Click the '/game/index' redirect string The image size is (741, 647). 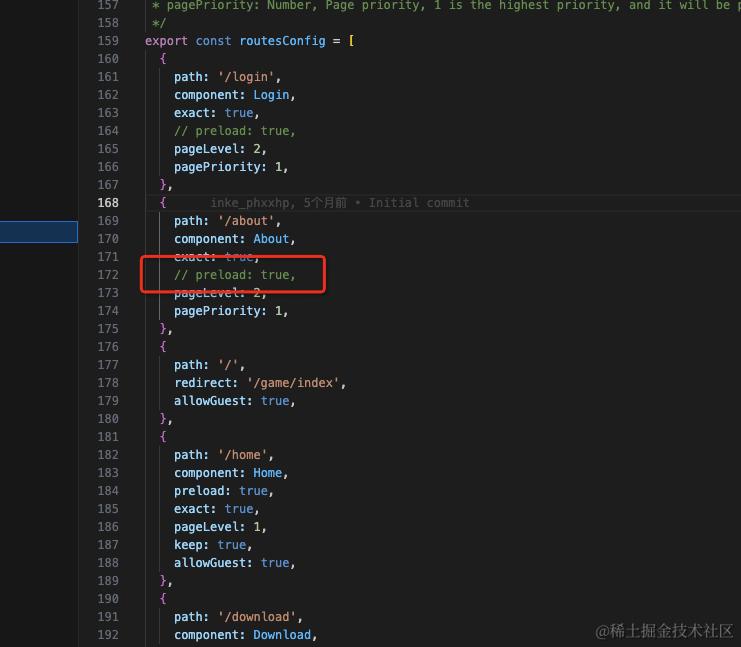click(x=293, y=383)
